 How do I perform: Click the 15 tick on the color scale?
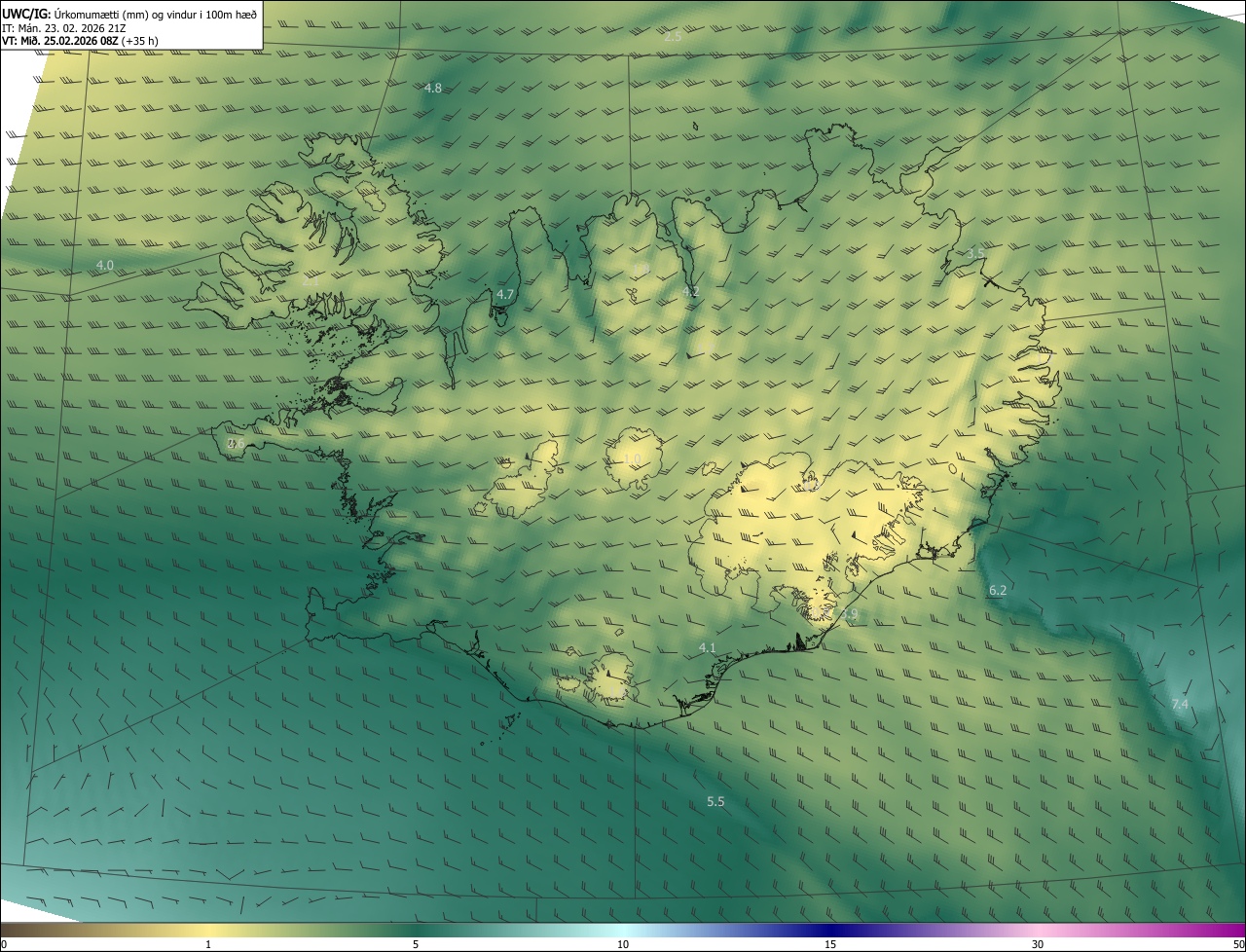click(830, 945)
